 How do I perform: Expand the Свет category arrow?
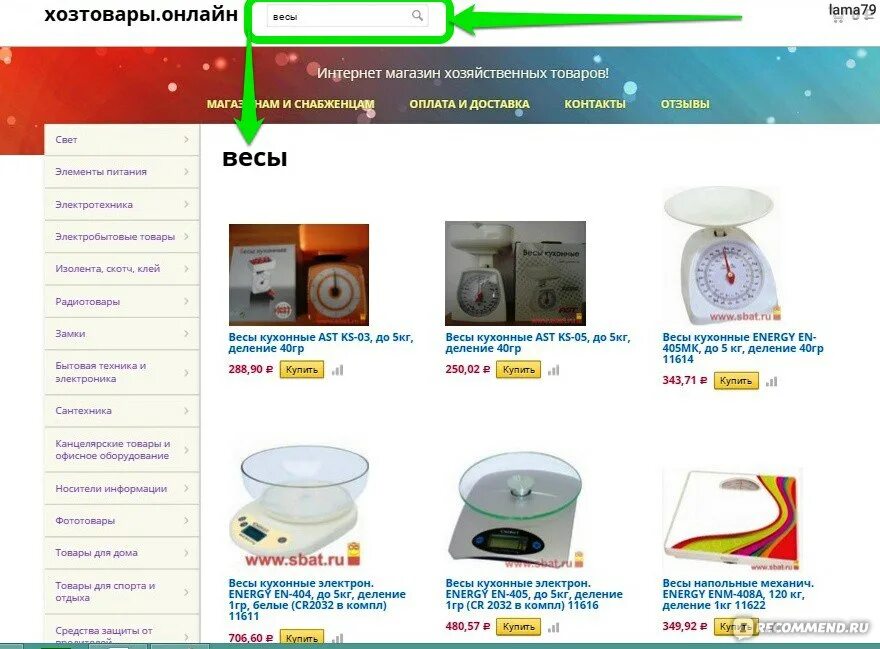click(x=186, y=139)
